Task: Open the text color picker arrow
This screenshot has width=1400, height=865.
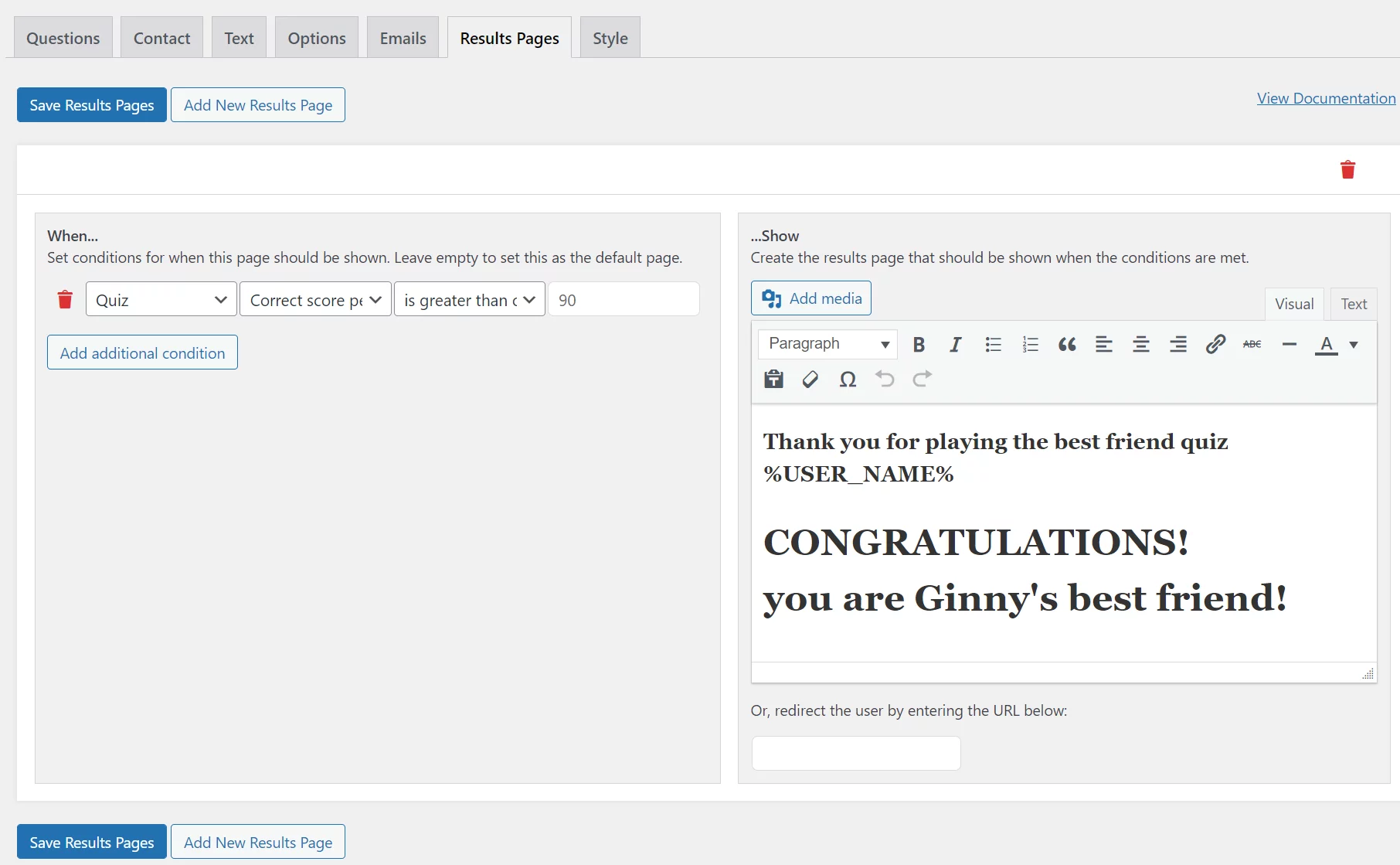Action: pyautogui.click(x=1354, y=345)
